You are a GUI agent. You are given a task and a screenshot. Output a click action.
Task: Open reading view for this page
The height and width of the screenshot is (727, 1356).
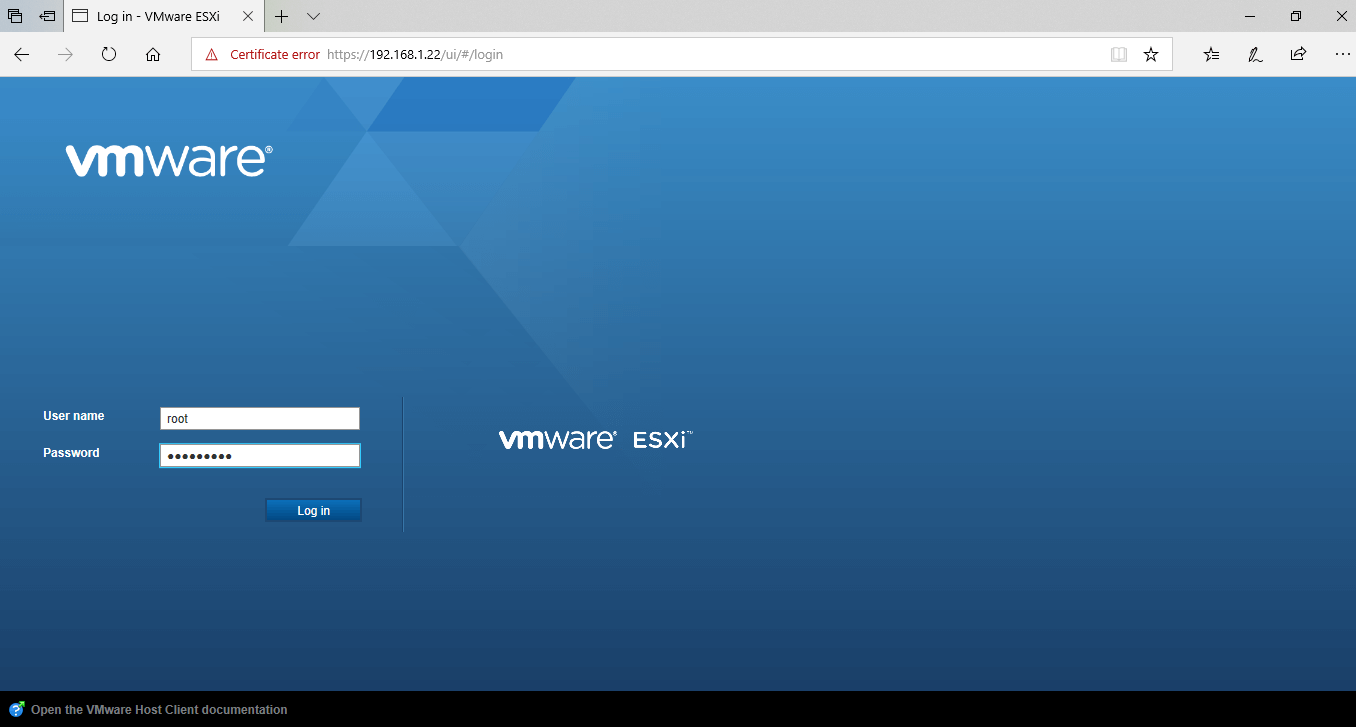(1117, 55)
